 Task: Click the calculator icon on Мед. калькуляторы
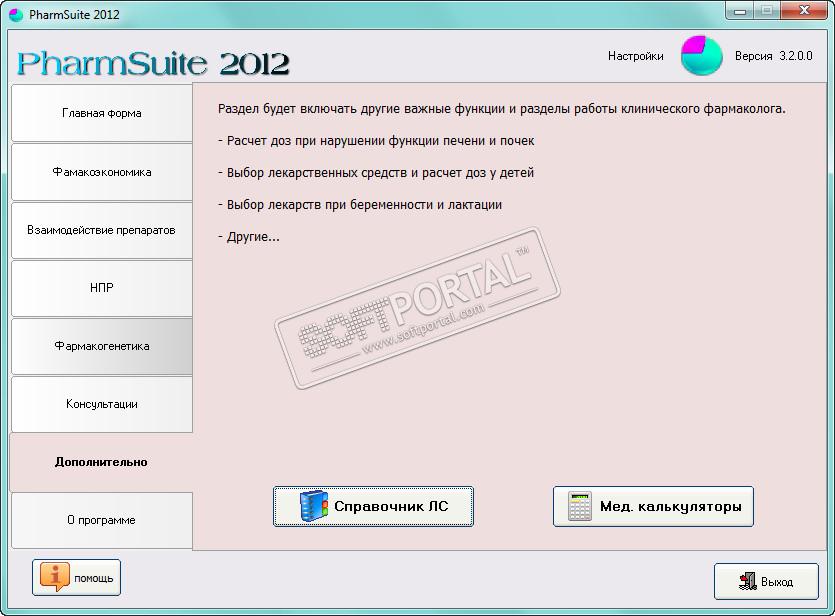579,506
